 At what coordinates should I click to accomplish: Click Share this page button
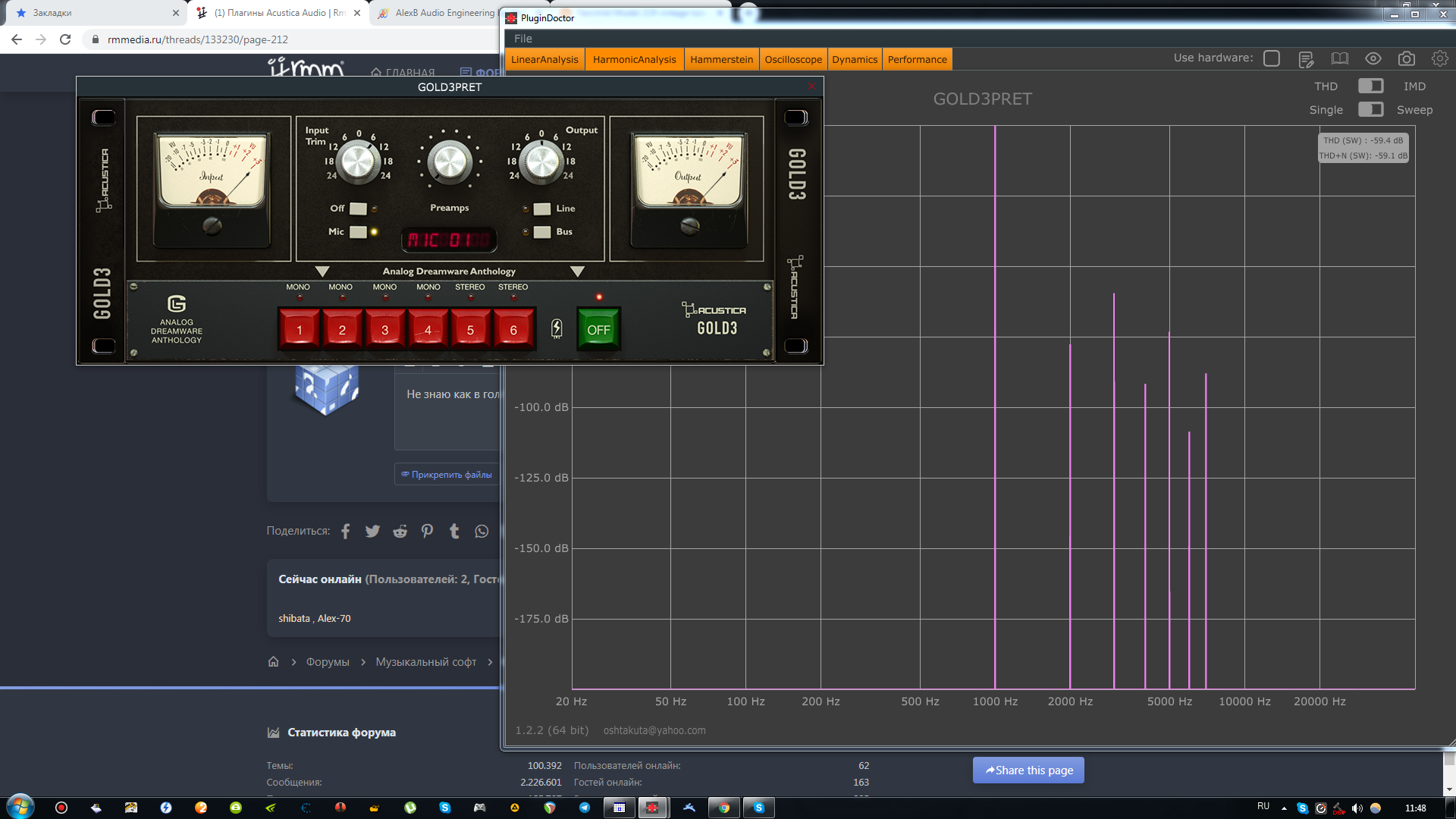pyautogui.click(x=1028, y=770)
